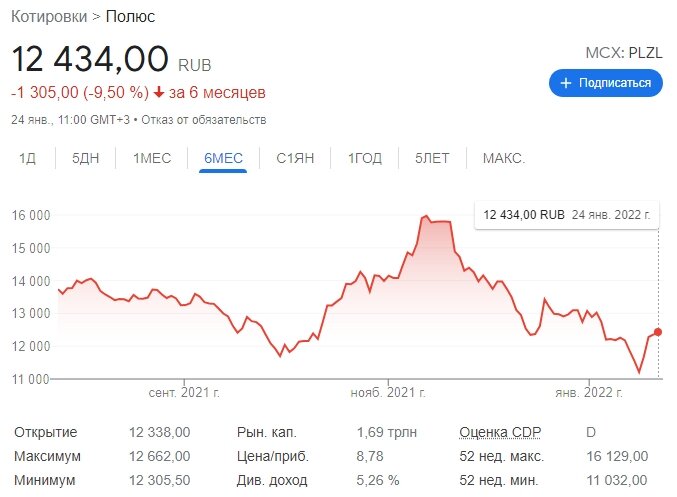
Task: Click the Полюс breadcrumb title
Action: click(130, 16)
